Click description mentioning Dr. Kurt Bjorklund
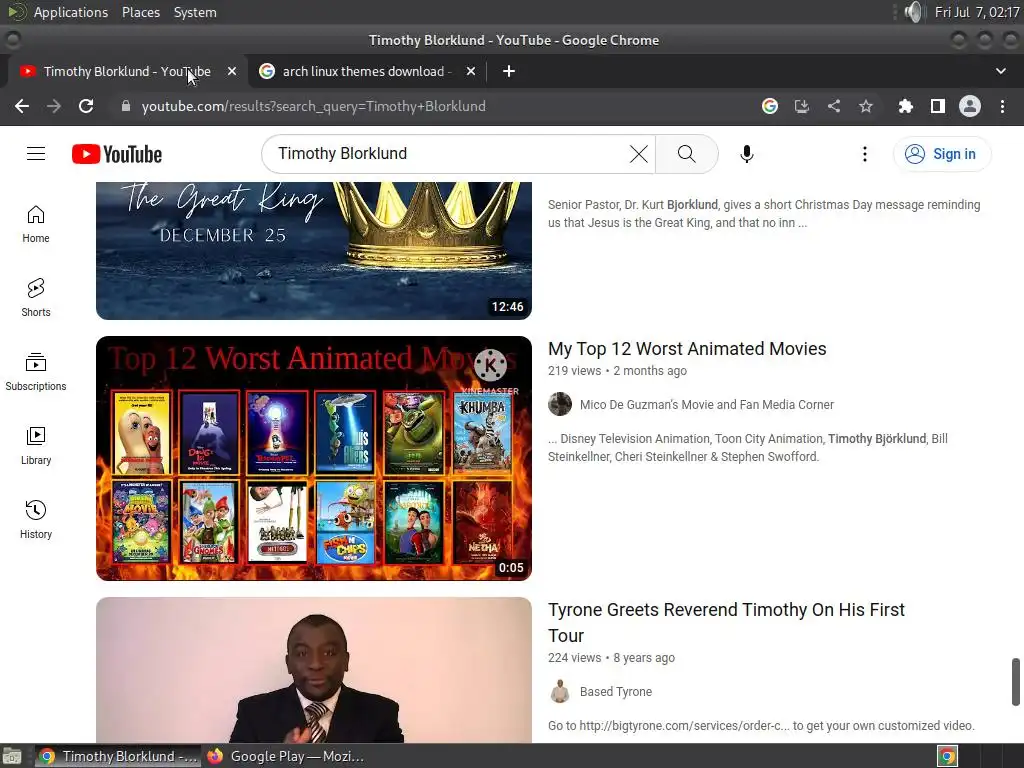Viewport: 1024px width, 768px height. [x=764, y=214]
